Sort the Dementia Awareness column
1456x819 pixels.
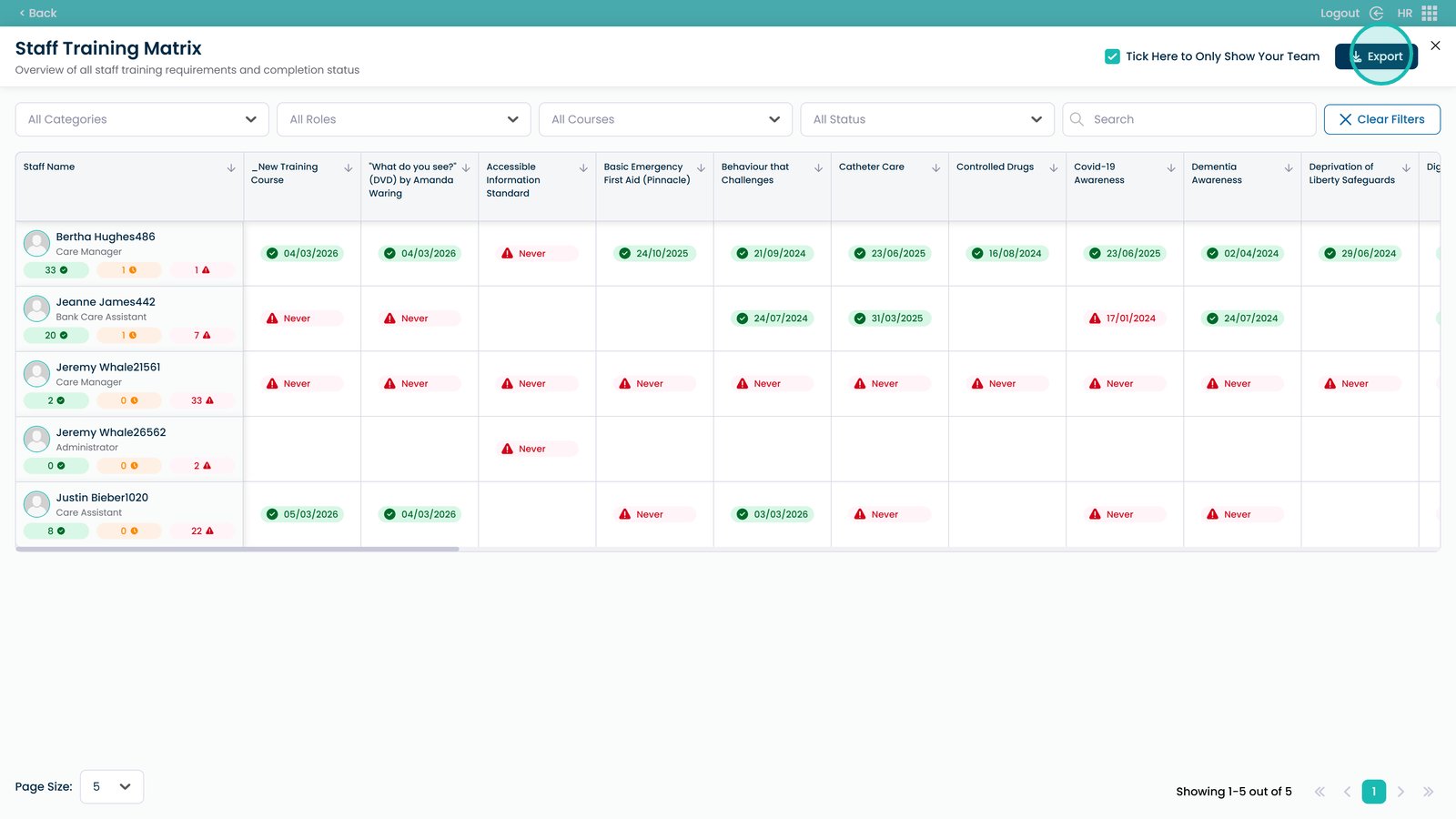[x=1289, y=168]
